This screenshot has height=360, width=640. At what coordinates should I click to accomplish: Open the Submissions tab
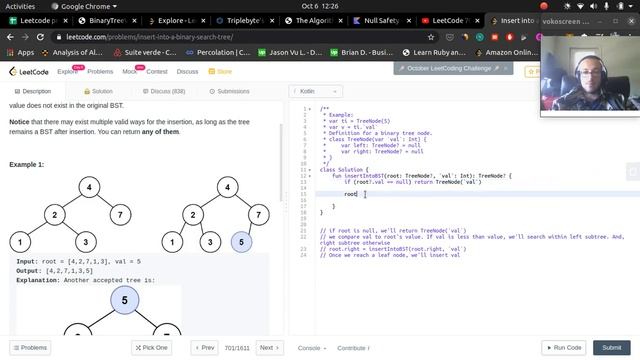click(x=229, y=91)
